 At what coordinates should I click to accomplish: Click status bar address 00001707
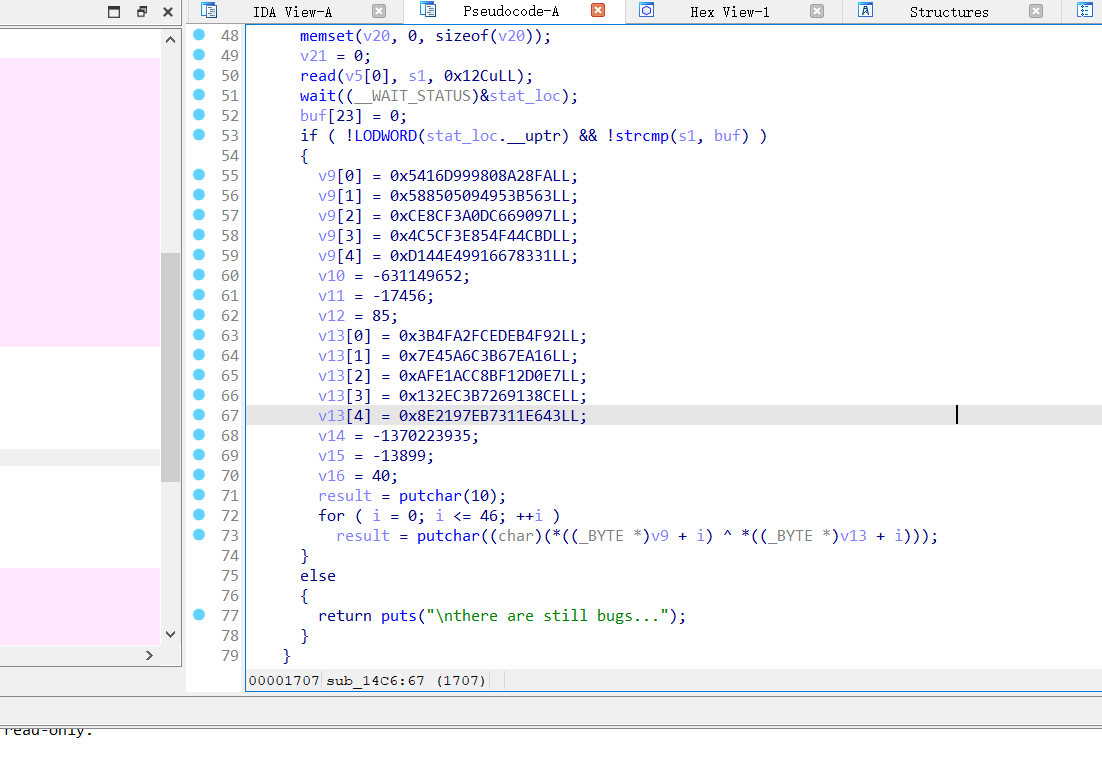click(x=284, y=681)
